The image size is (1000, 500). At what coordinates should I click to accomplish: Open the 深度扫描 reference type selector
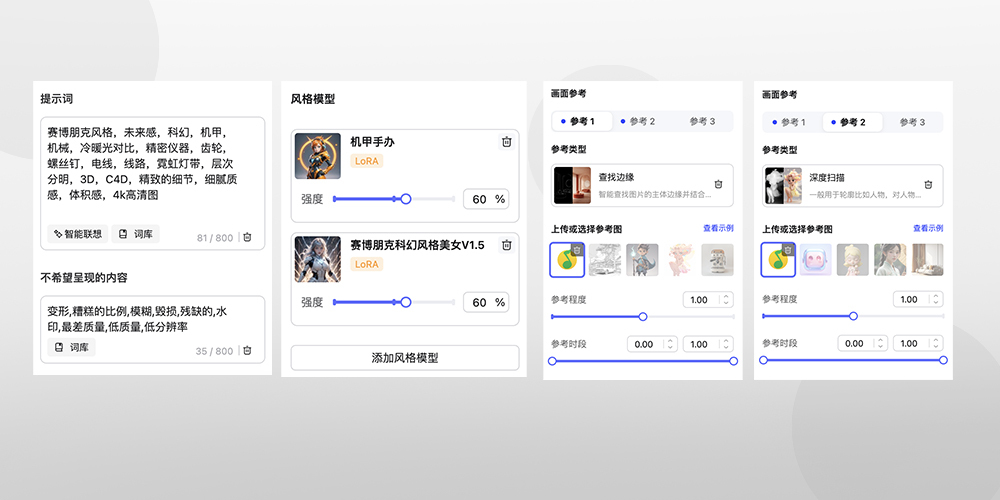[x=853, y=185]
